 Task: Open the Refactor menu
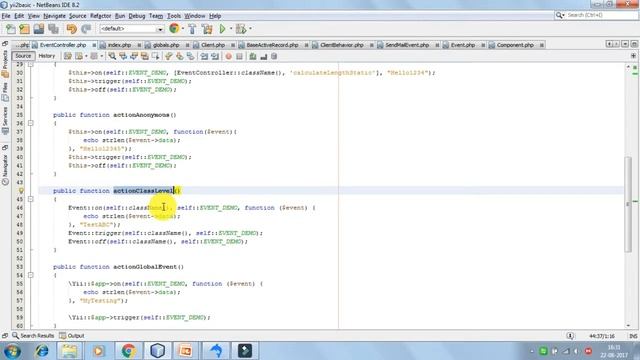100,16
